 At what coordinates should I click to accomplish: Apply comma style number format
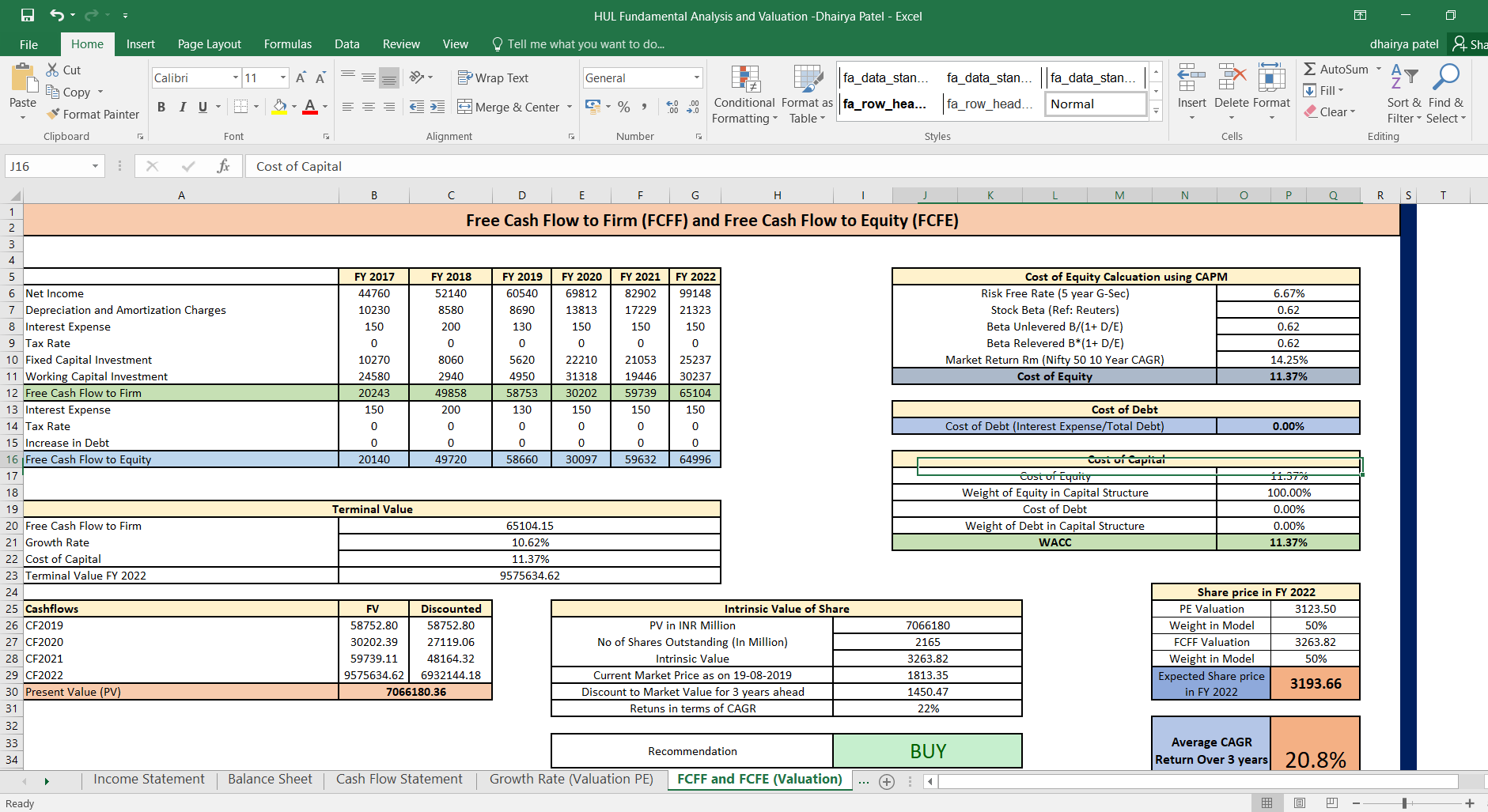click(x=645, y=107)
